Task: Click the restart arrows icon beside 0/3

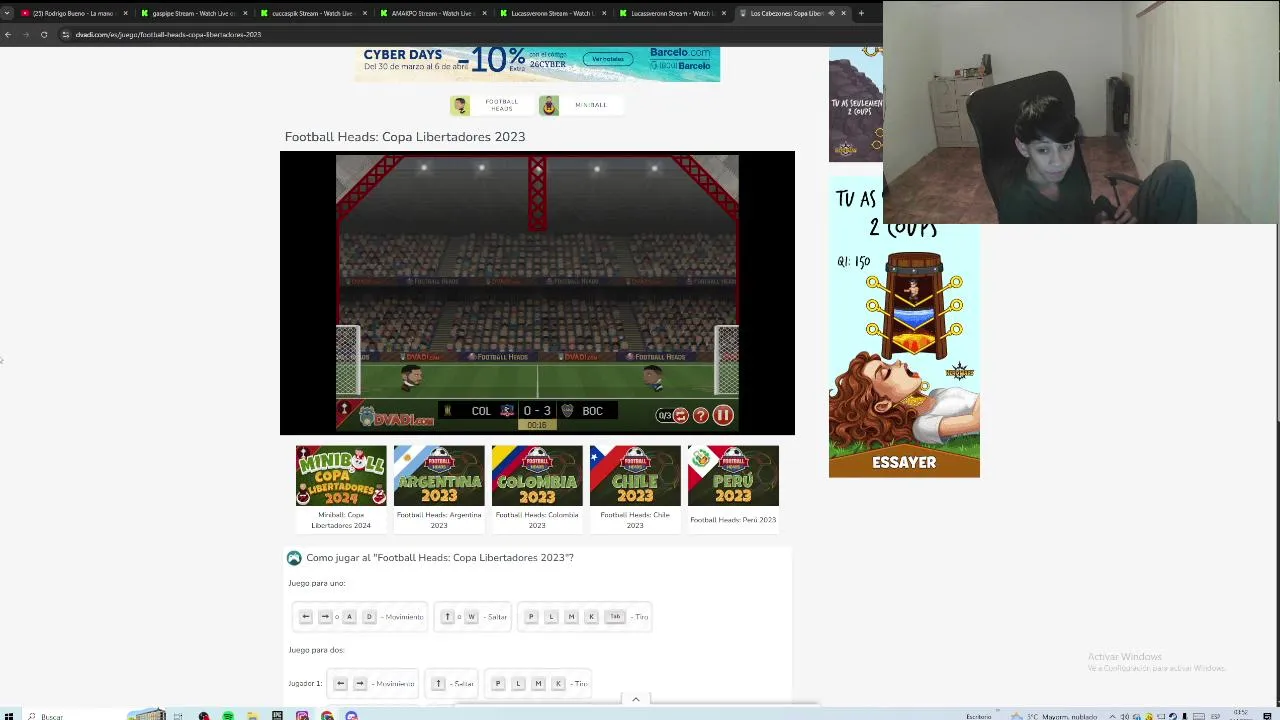Action: tap(681, 415)
